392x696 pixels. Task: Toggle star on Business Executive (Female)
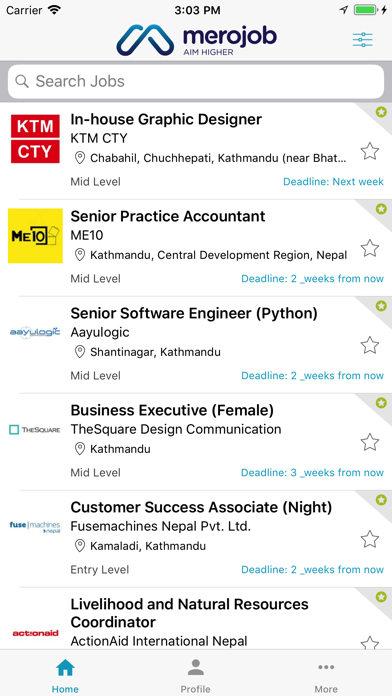point(370,442)
